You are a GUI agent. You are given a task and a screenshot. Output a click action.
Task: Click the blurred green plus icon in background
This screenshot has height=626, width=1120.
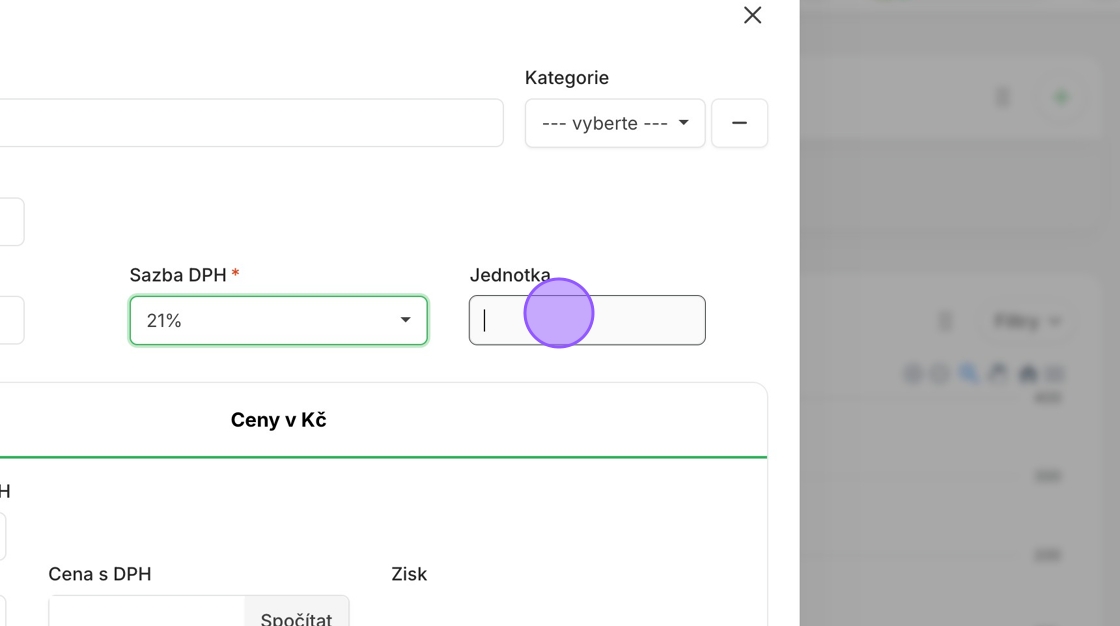tap(1061, 97)
